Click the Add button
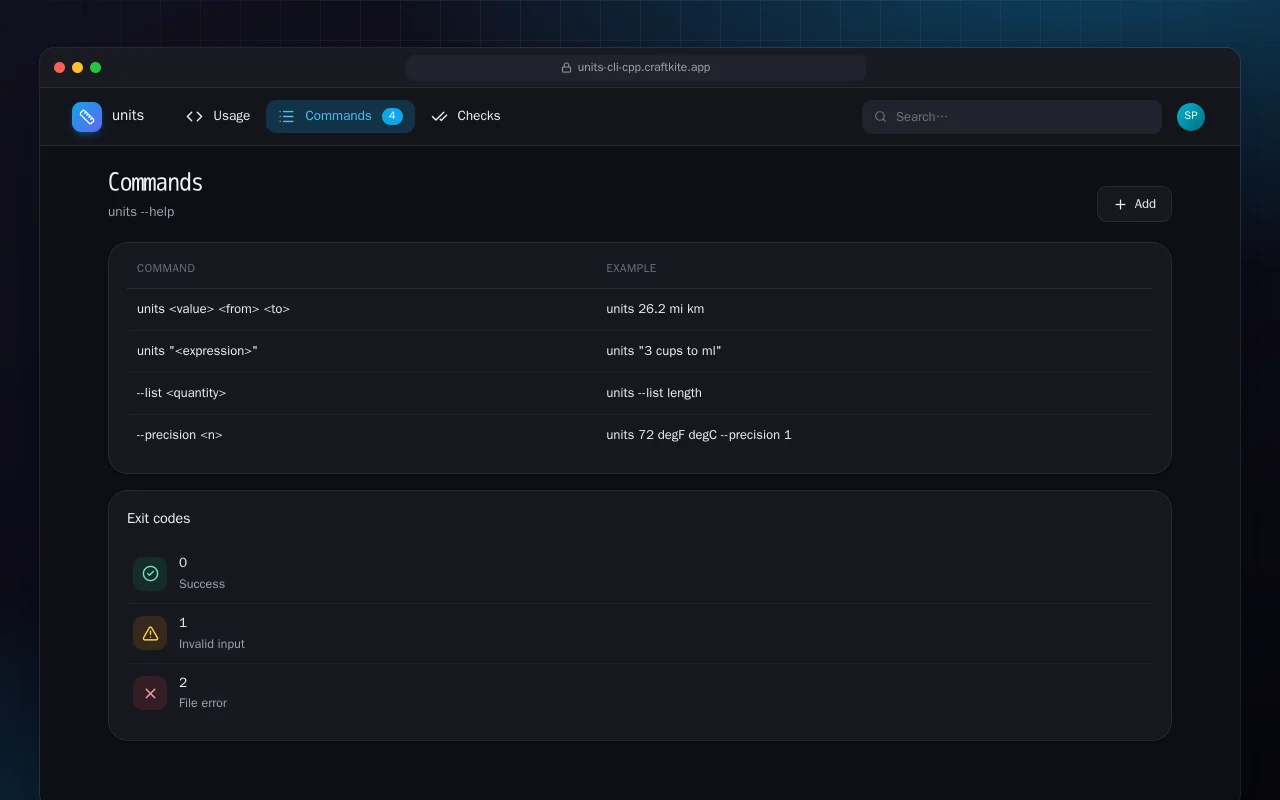 1134,204
